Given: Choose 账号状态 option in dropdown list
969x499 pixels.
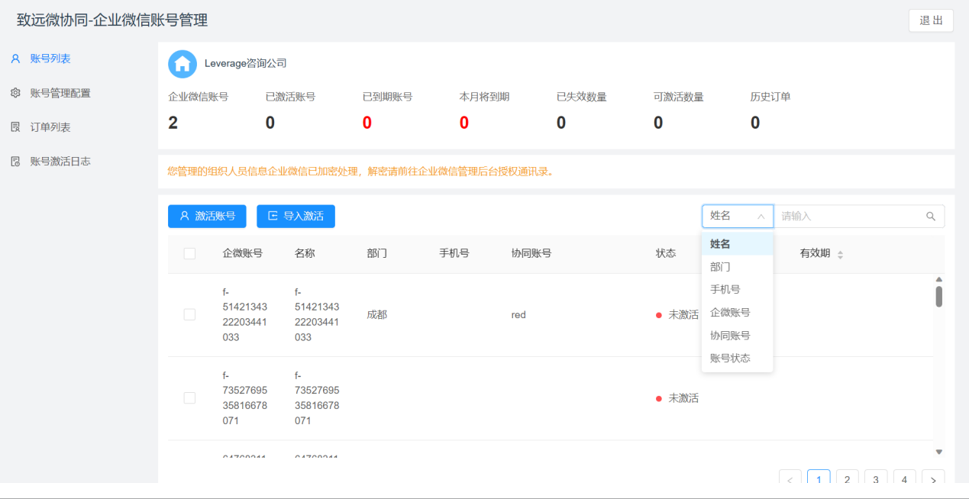Looking at the screenshot, I should coord(730,358).
